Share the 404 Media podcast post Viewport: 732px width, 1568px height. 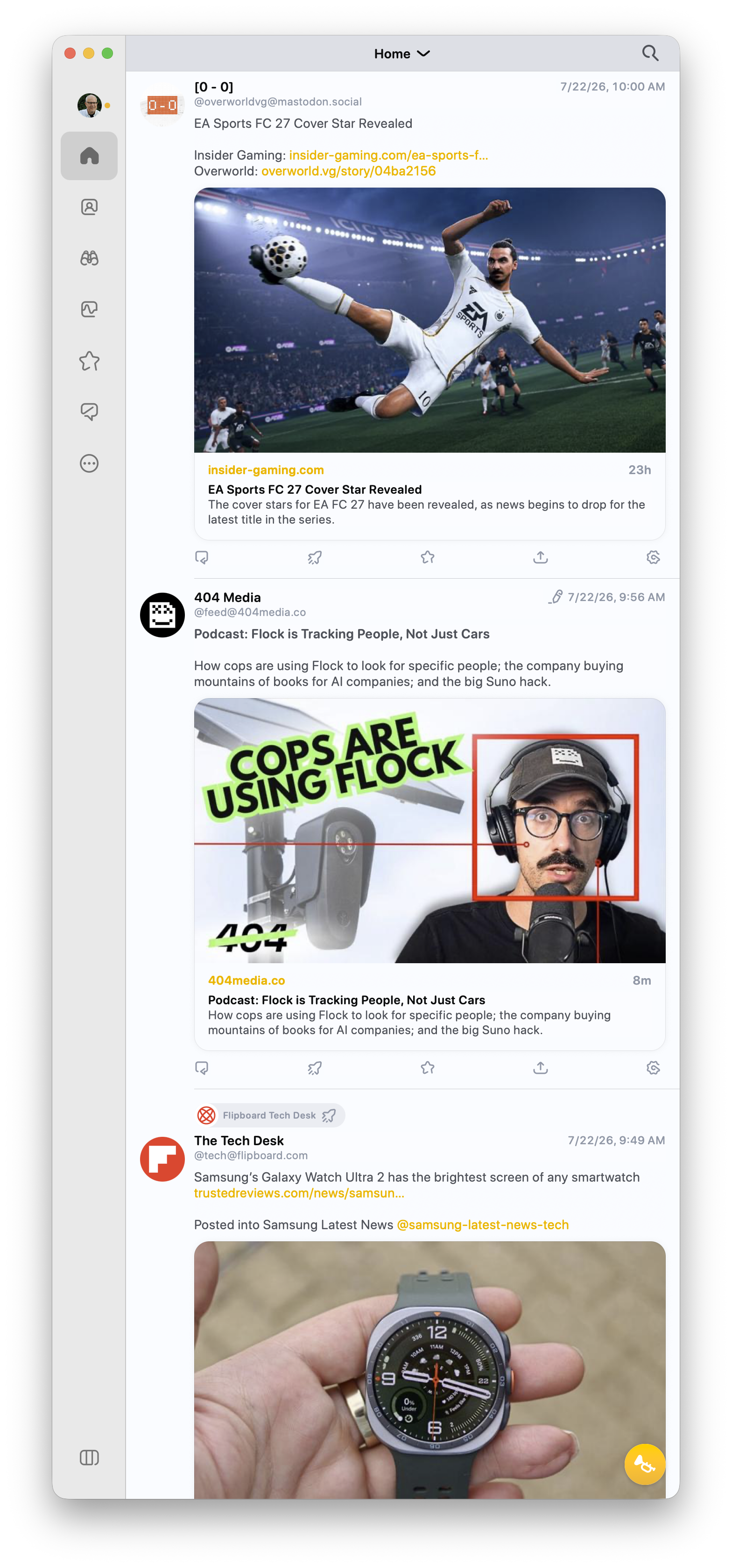pyautogui.click(x=540, y=1068)
